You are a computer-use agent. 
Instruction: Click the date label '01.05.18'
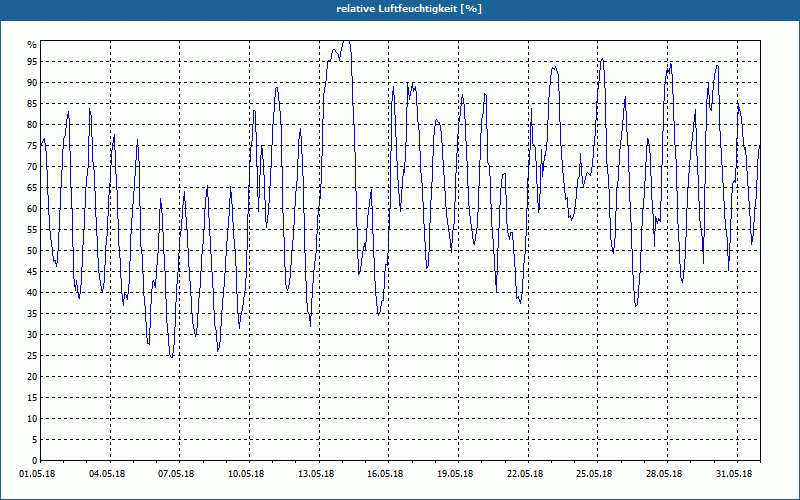pyautogui.click(x=37, y=474)
